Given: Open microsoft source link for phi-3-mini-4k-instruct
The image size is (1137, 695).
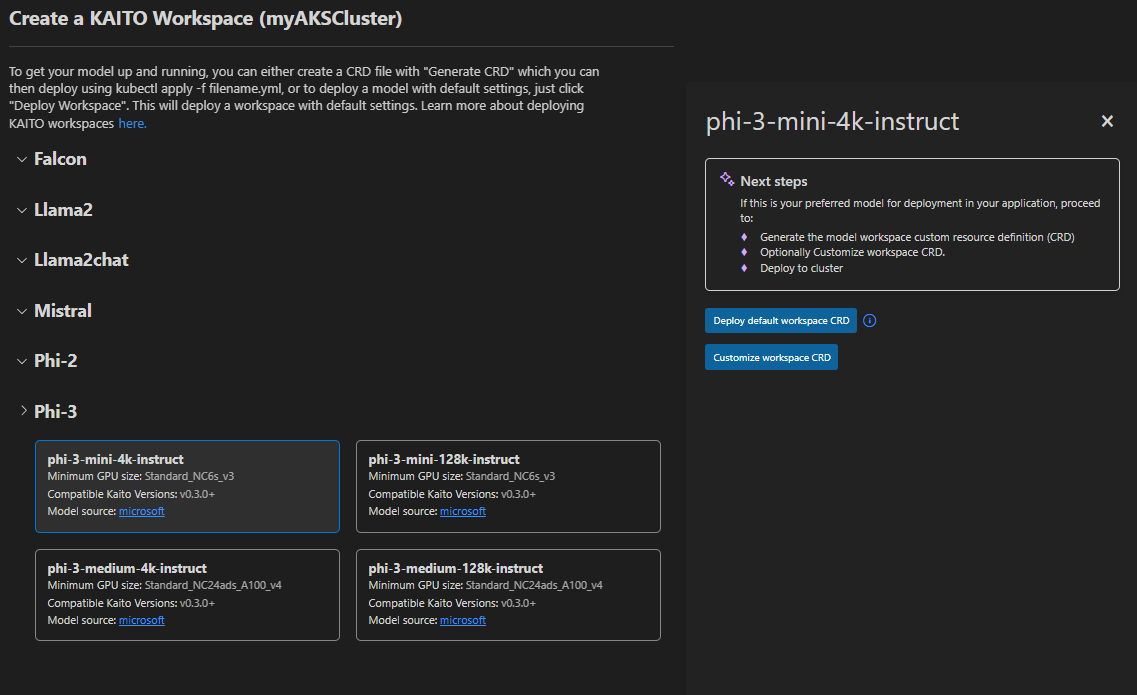Looking at the screenshot, I should [141, 511].
